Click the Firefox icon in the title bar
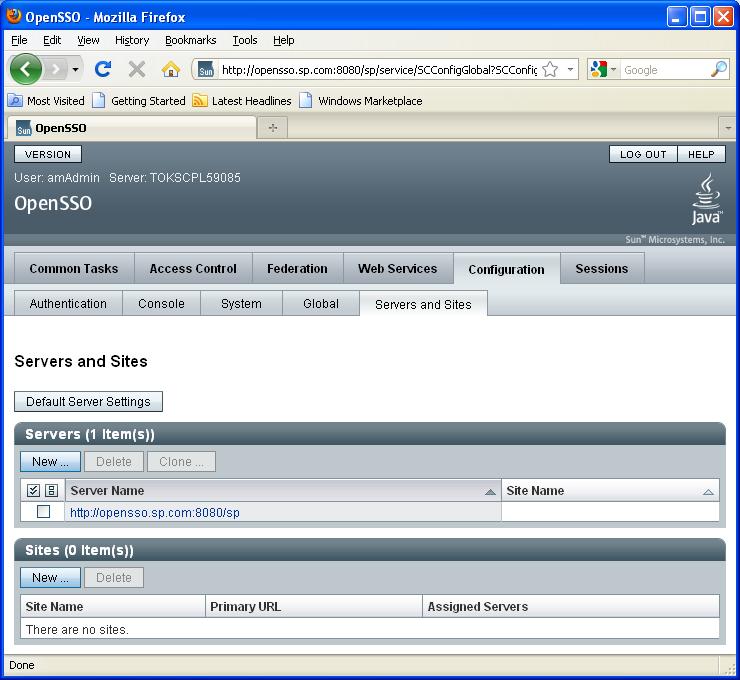 [14, 16]
